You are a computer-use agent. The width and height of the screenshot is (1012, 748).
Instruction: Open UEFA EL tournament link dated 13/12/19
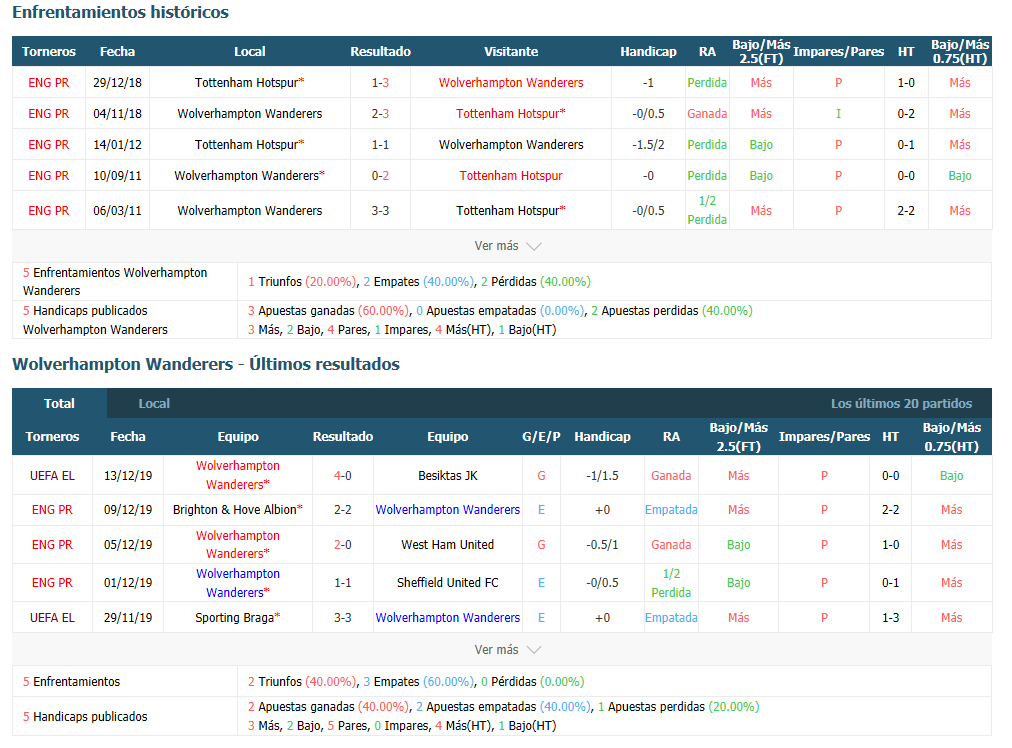pyautogui.click(x=52, y=476)
